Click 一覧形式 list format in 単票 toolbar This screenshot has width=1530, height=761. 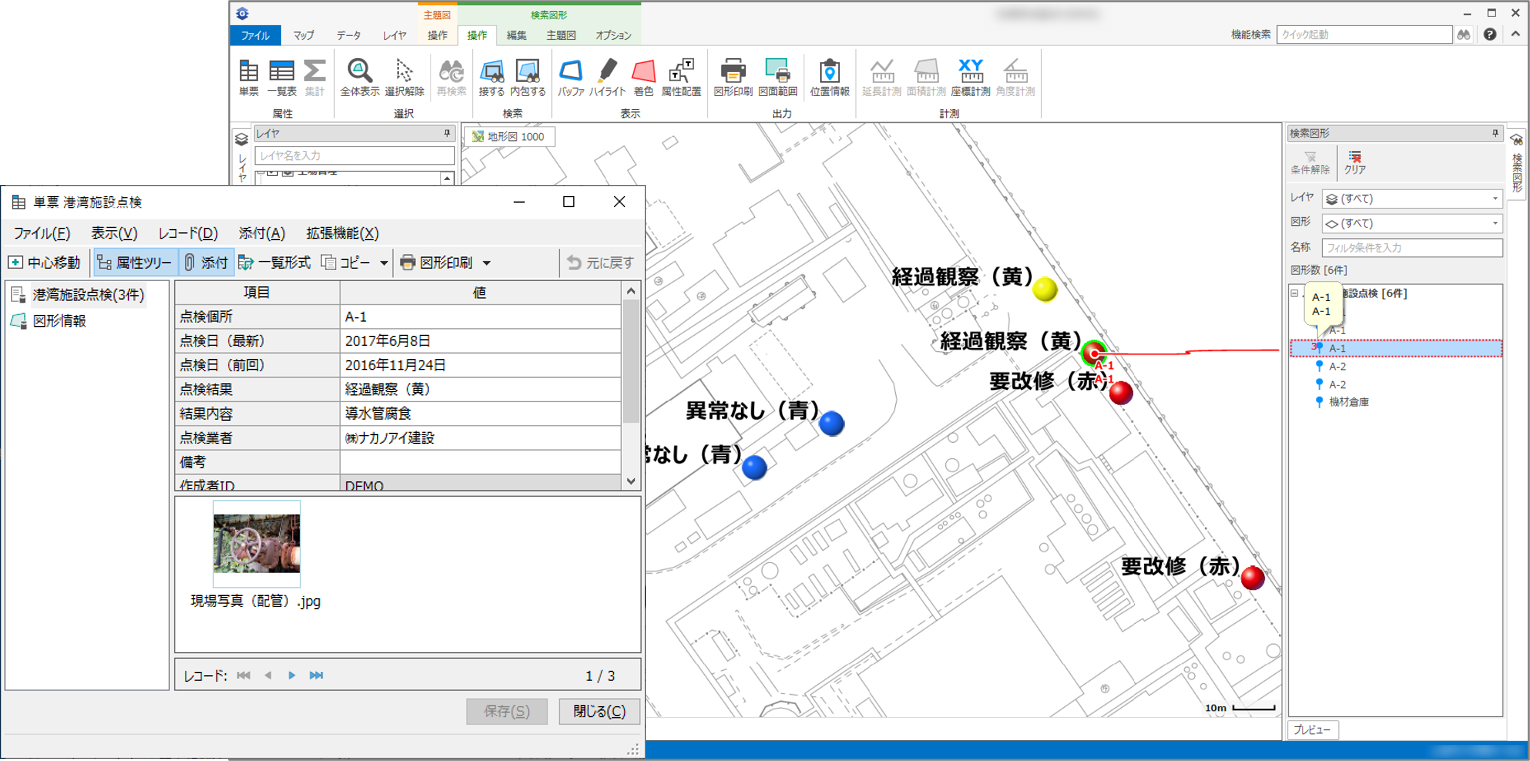[276, 263]
